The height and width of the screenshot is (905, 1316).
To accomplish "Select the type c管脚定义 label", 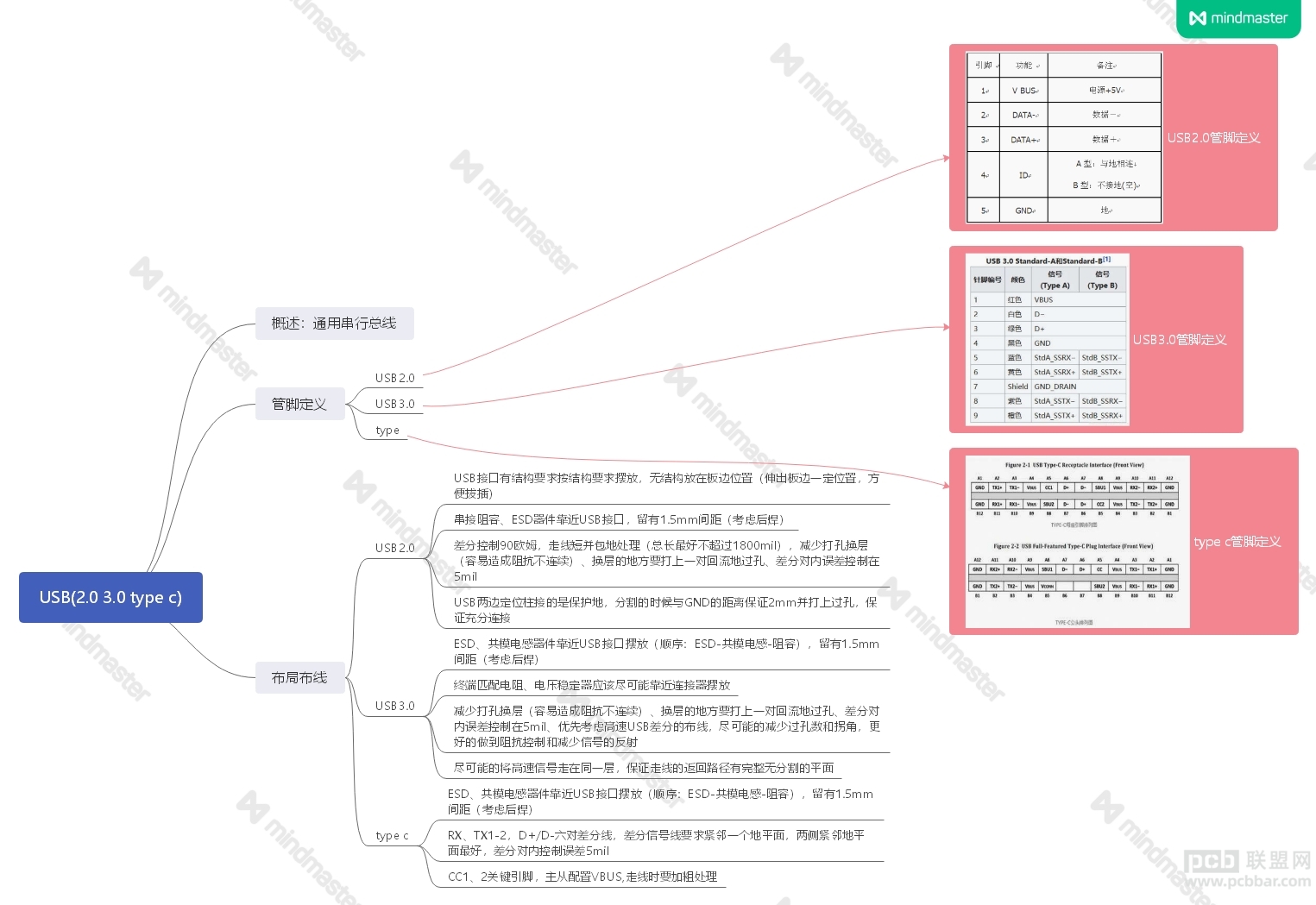I will click(1237, 542).
